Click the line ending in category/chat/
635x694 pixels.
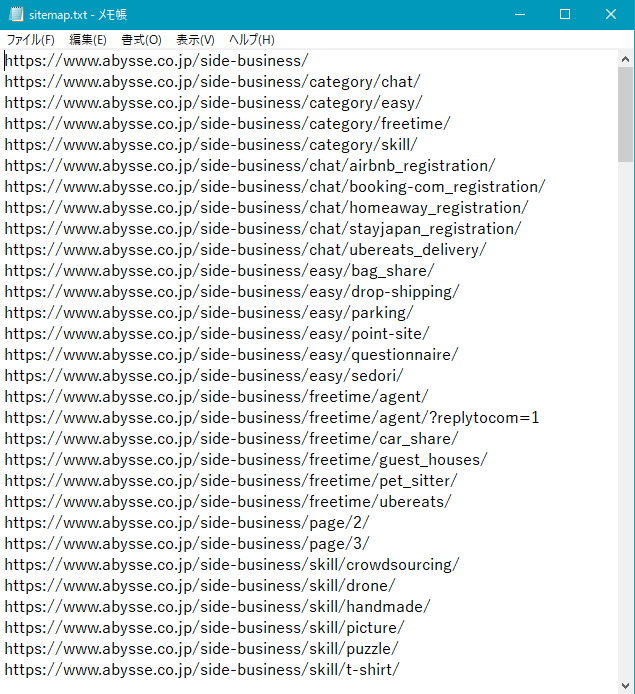click(212, 82)
